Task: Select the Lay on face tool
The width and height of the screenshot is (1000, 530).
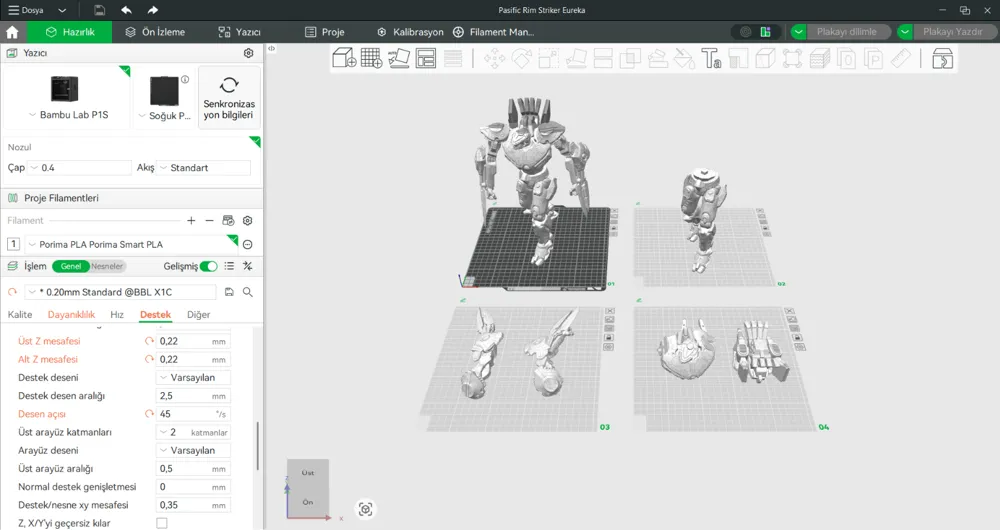Action: click(576, 59)
